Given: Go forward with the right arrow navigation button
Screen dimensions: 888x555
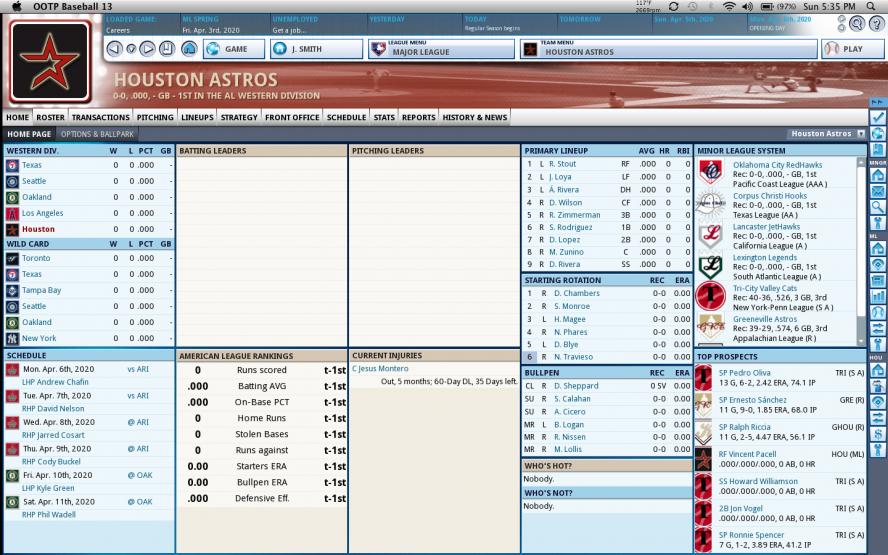Looking at the screenshot, I should [147, 49].
